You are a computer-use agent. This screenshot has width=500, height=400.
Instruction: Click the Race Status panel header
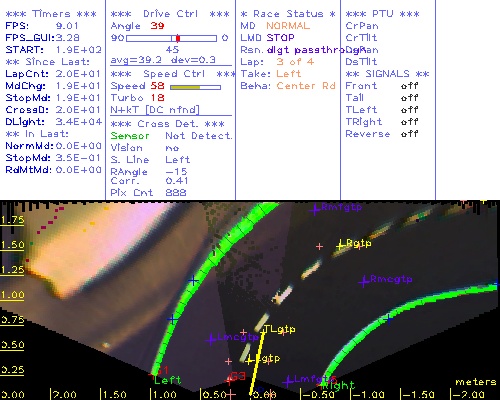[x=288, y=14]
